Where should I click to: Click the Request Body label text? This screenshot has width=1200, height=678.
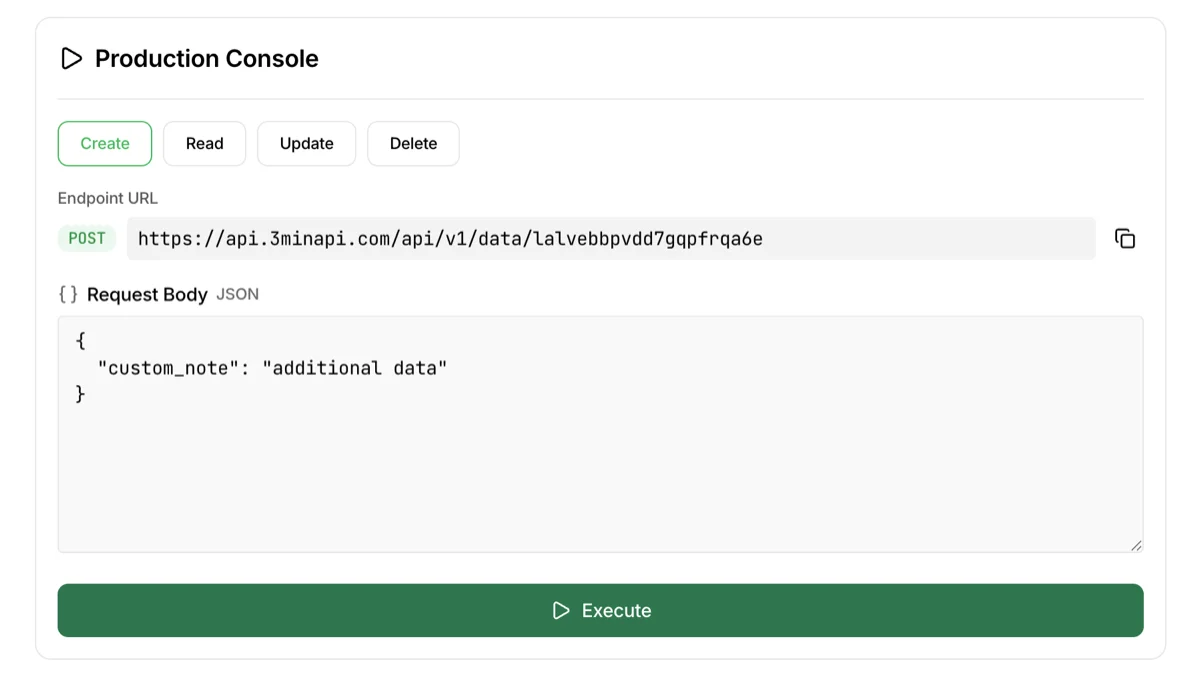147,294
